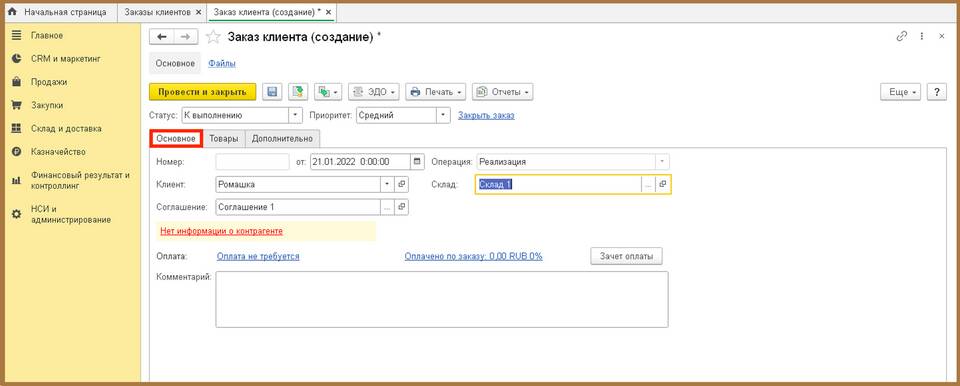Screen dimensions: 960x386
Task: Select the Основное form tab
Action: (x=176, y=138)
